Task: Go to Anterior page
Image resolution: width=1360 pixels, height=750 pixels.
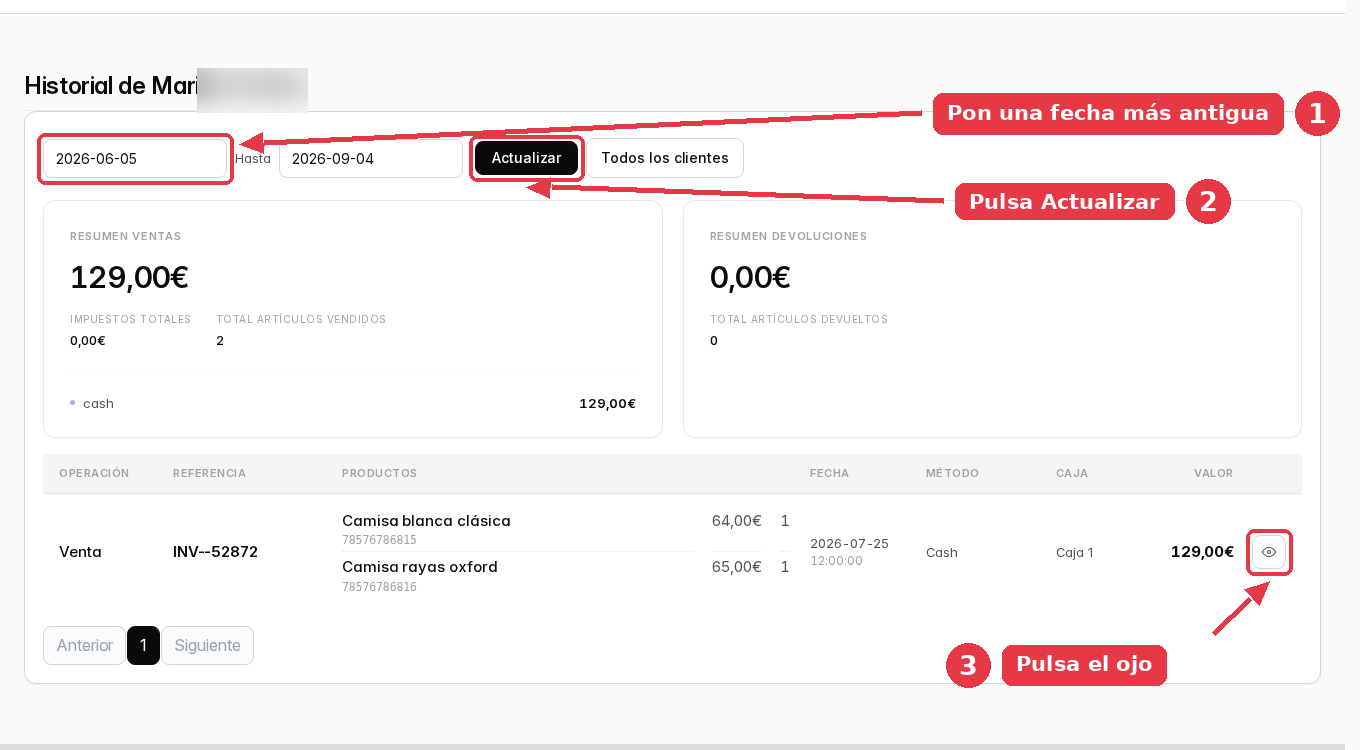Action: 85,645
